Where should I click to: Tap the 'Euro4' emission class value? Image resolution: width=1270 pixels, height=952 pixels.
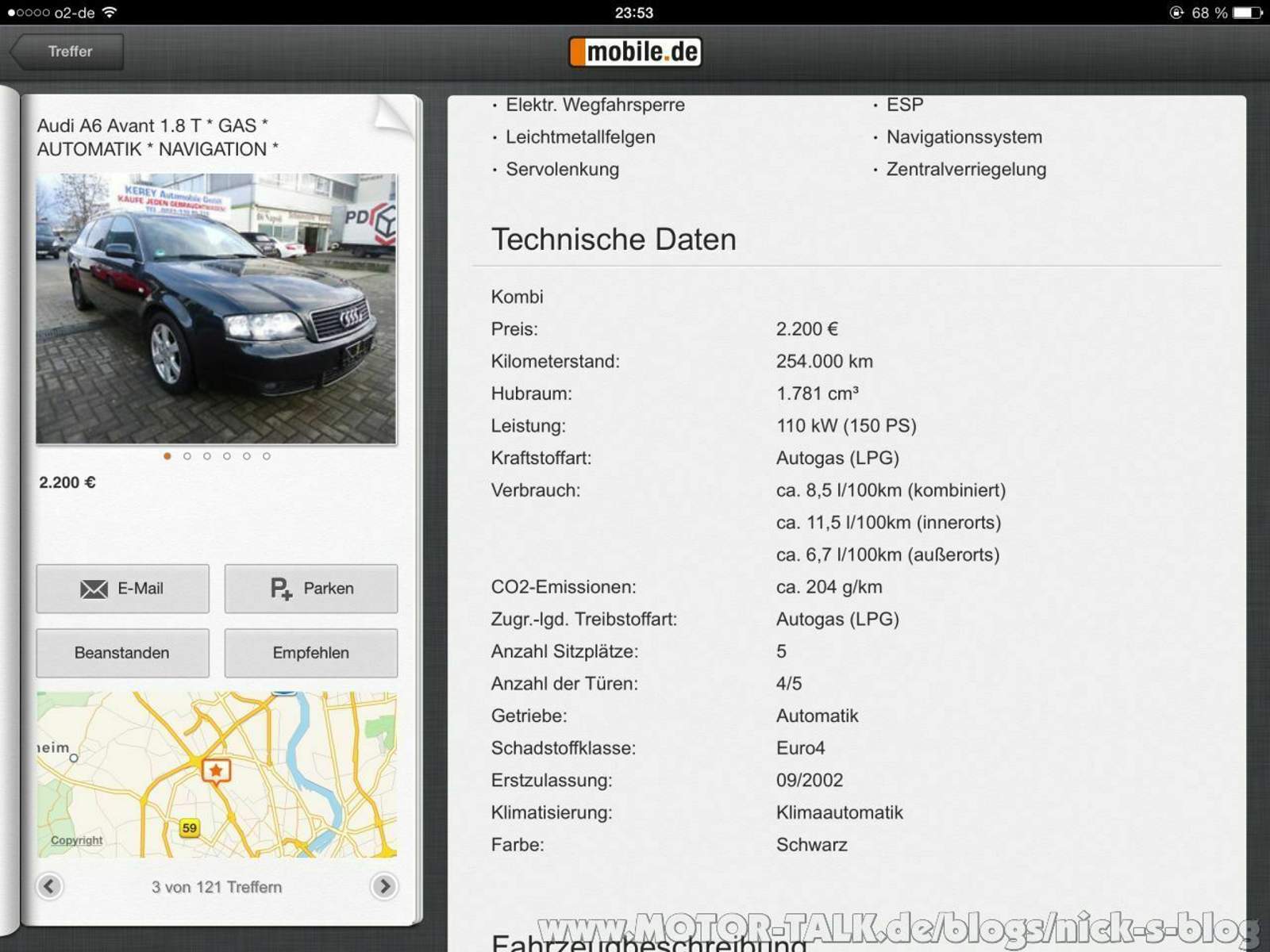[x=800, y=748]
